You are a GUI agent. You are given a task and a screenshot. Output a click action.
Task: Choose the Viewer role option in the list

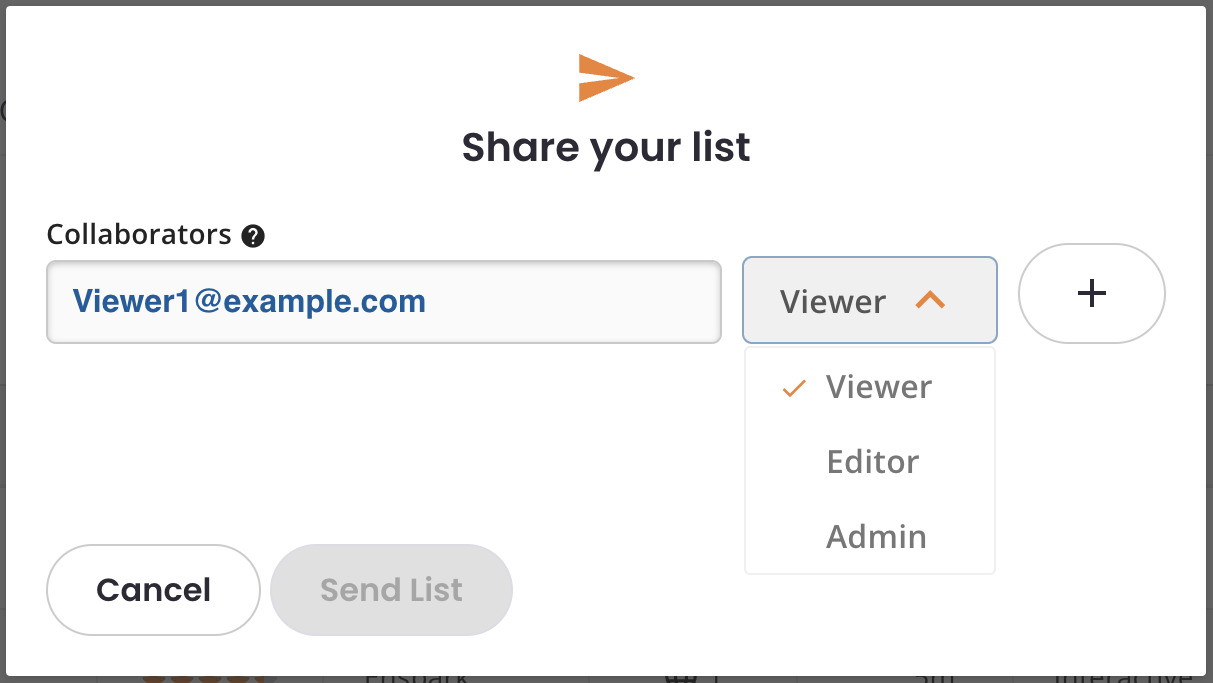pyautogui.click(x=870, y=387)
